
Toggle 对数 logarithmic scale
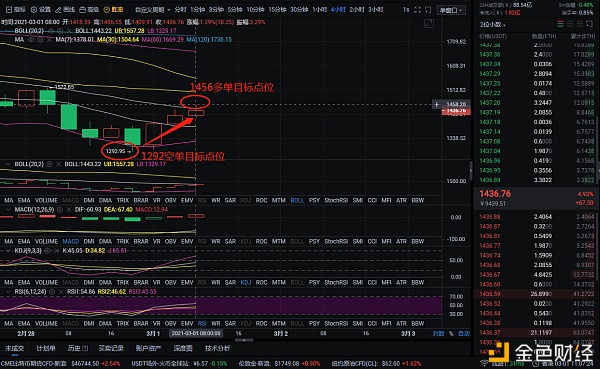(438, 333)
